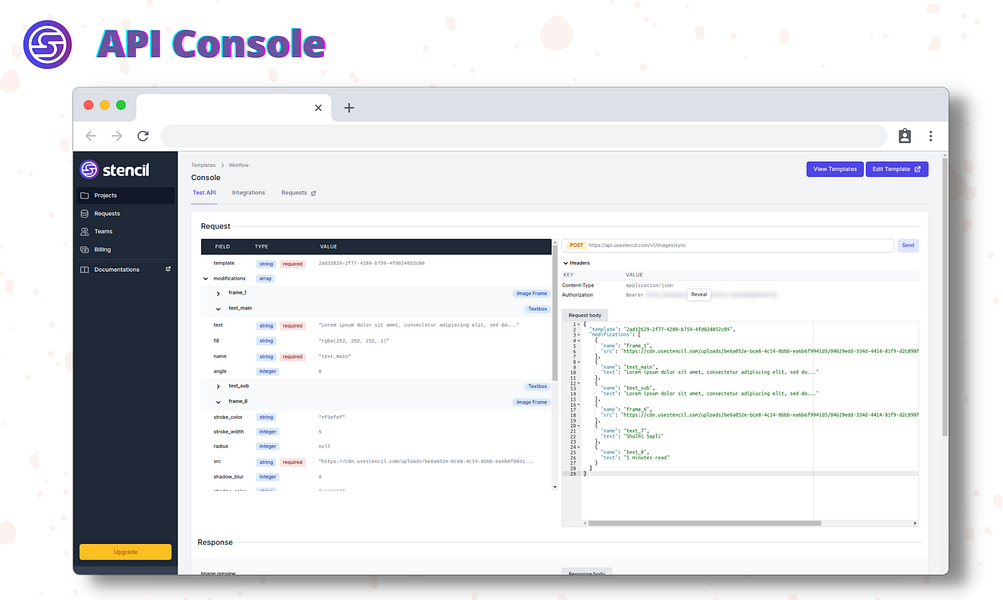Click "Shulhi Sapli" in the request body
Viewport: 1003px width, 600px height.
[x=644, y=436]
